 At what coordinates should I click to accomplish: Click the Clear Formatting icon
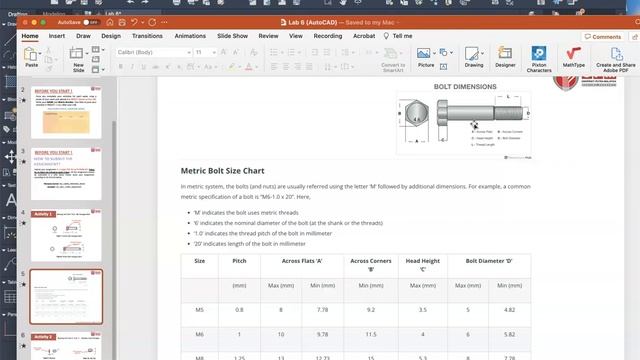point(253,52)
